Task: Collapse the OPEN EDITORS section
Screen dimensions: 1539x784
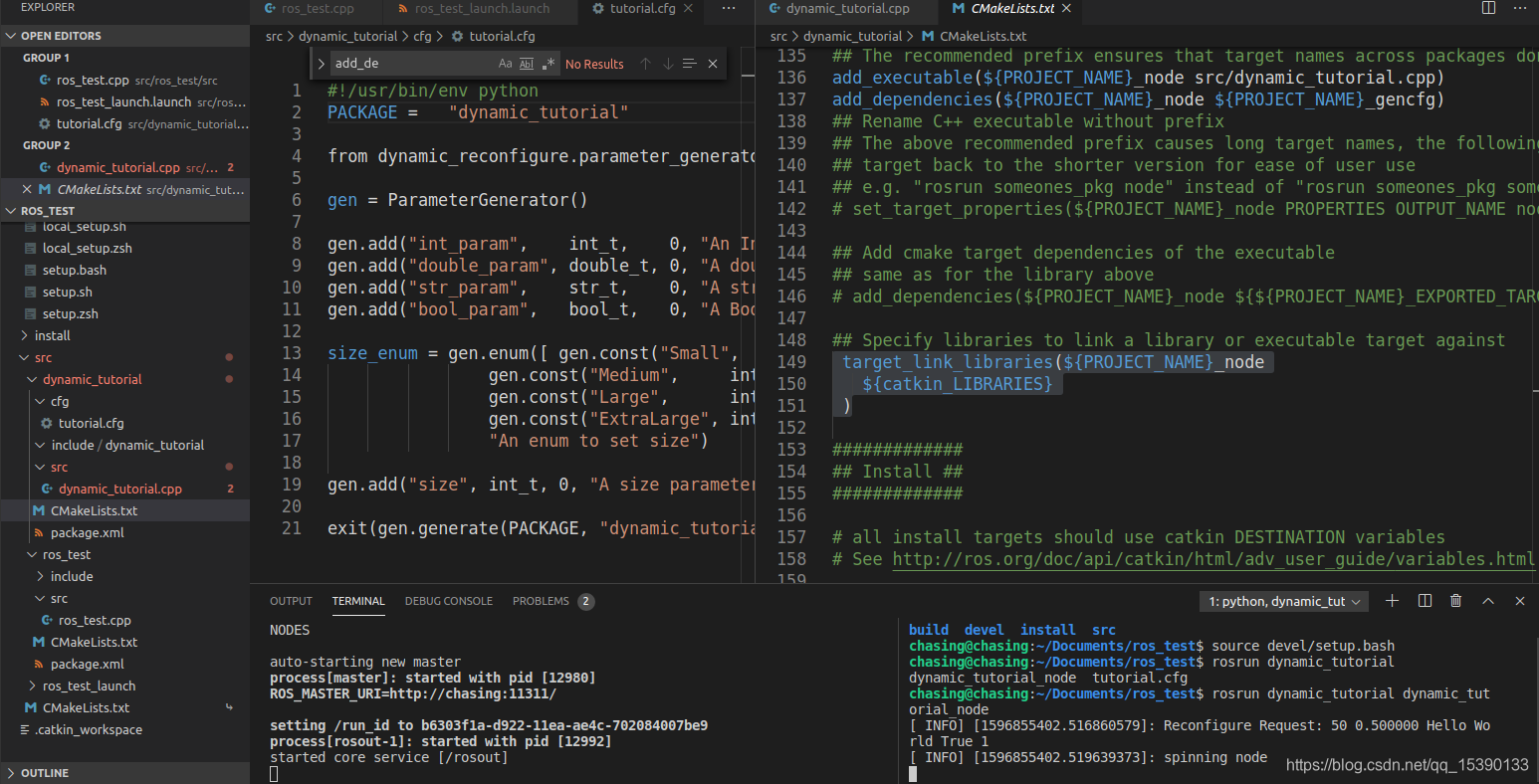Action: point(124,36)
